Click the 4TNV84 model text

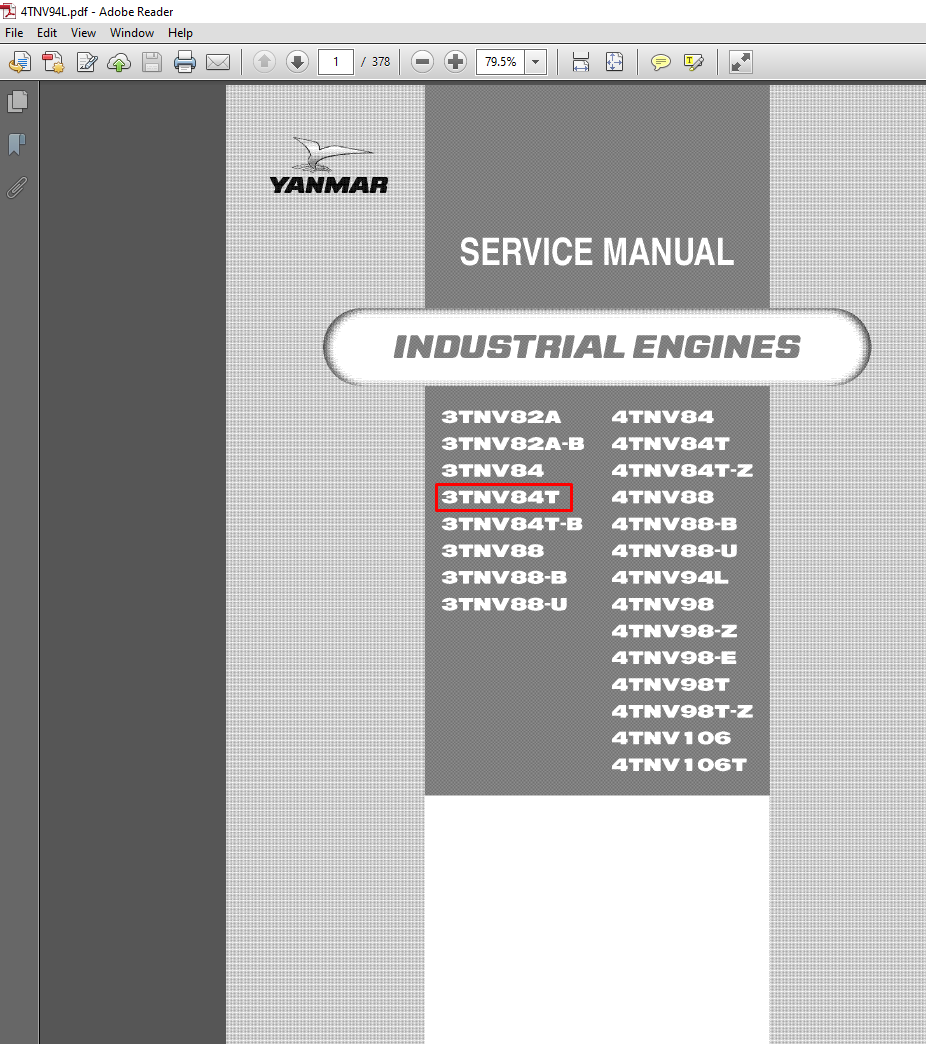(x=662, y=417)
